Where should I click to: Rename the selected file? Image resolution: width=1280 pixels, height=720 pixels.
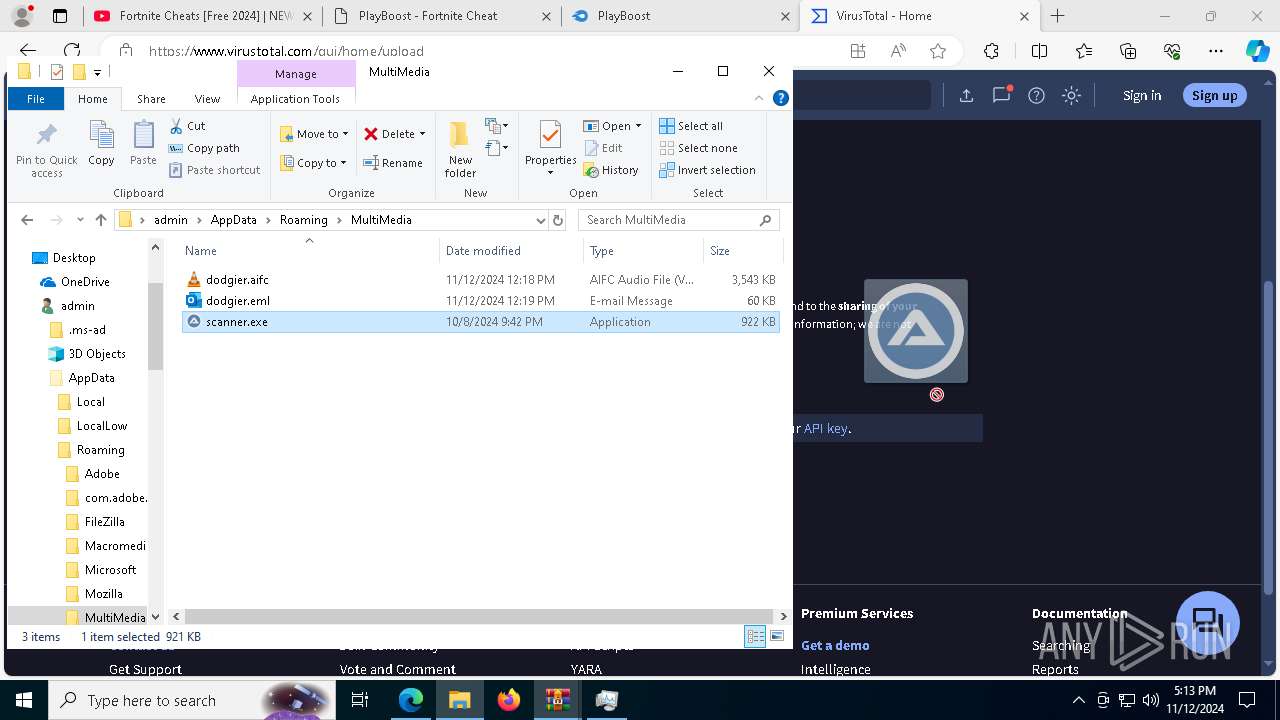393,163
